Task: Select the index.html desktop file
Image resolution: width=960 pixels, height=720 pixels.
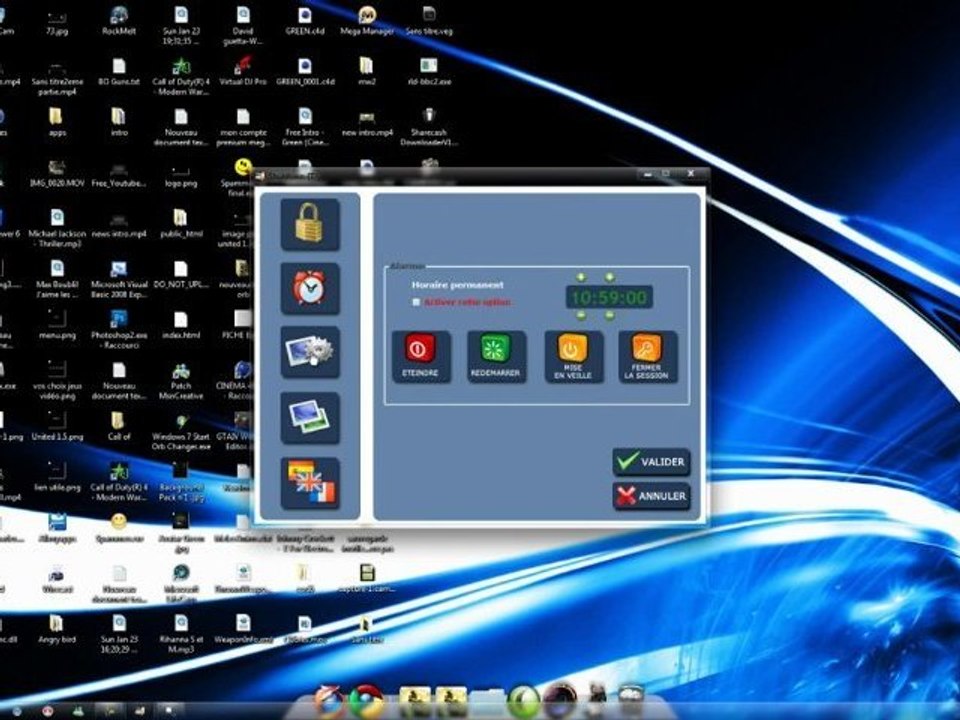Action: point(181,325)
